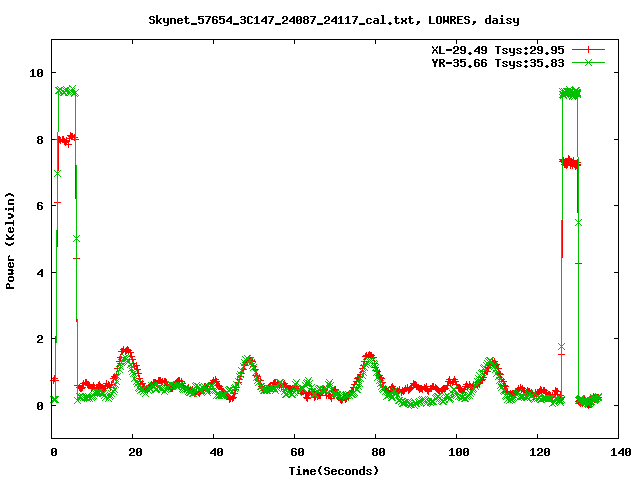Click the green YR legend line sample
The image size is (640, 480).
588,62
